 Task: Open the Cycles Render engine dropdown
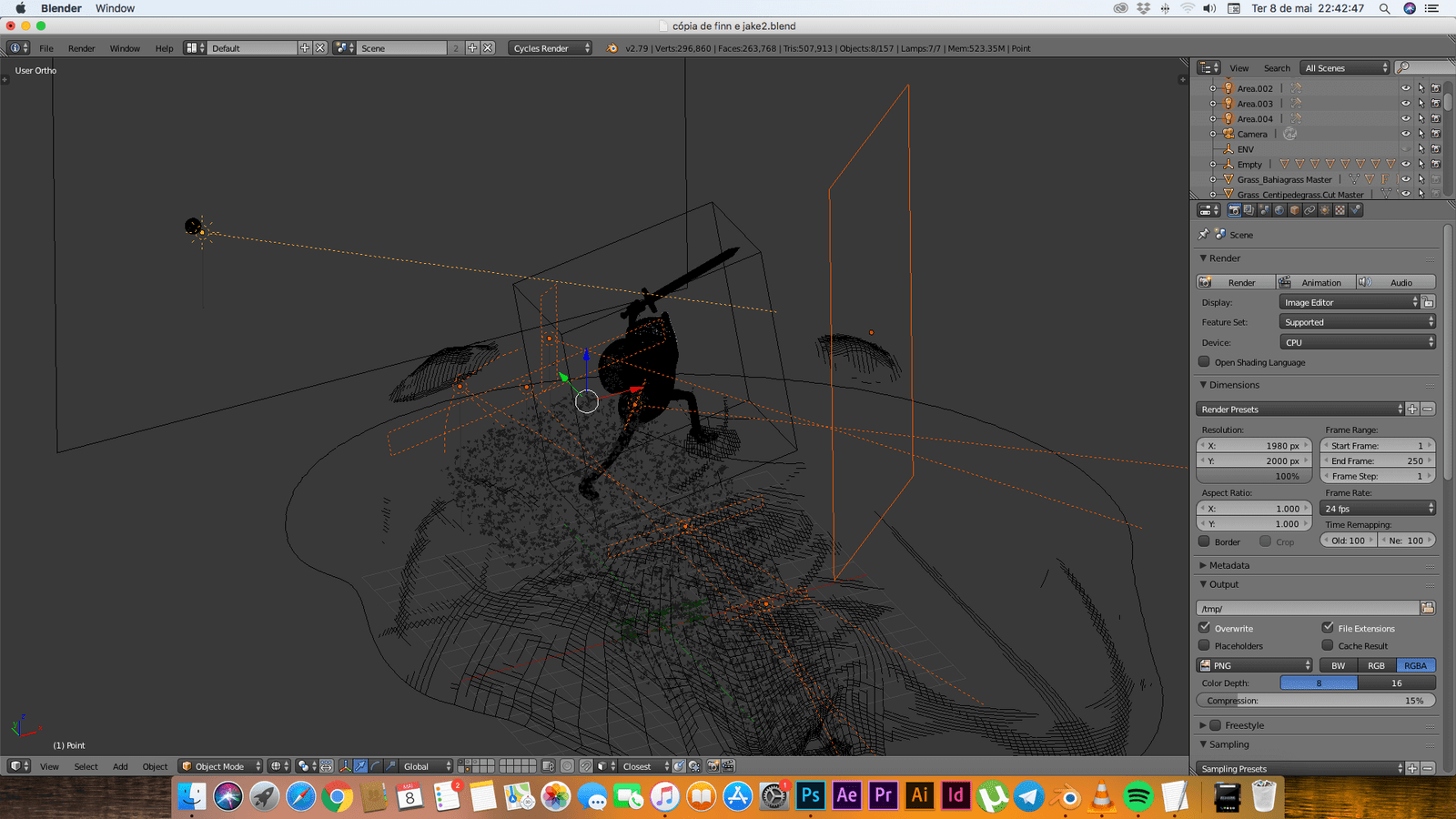(x=551, y=48)
